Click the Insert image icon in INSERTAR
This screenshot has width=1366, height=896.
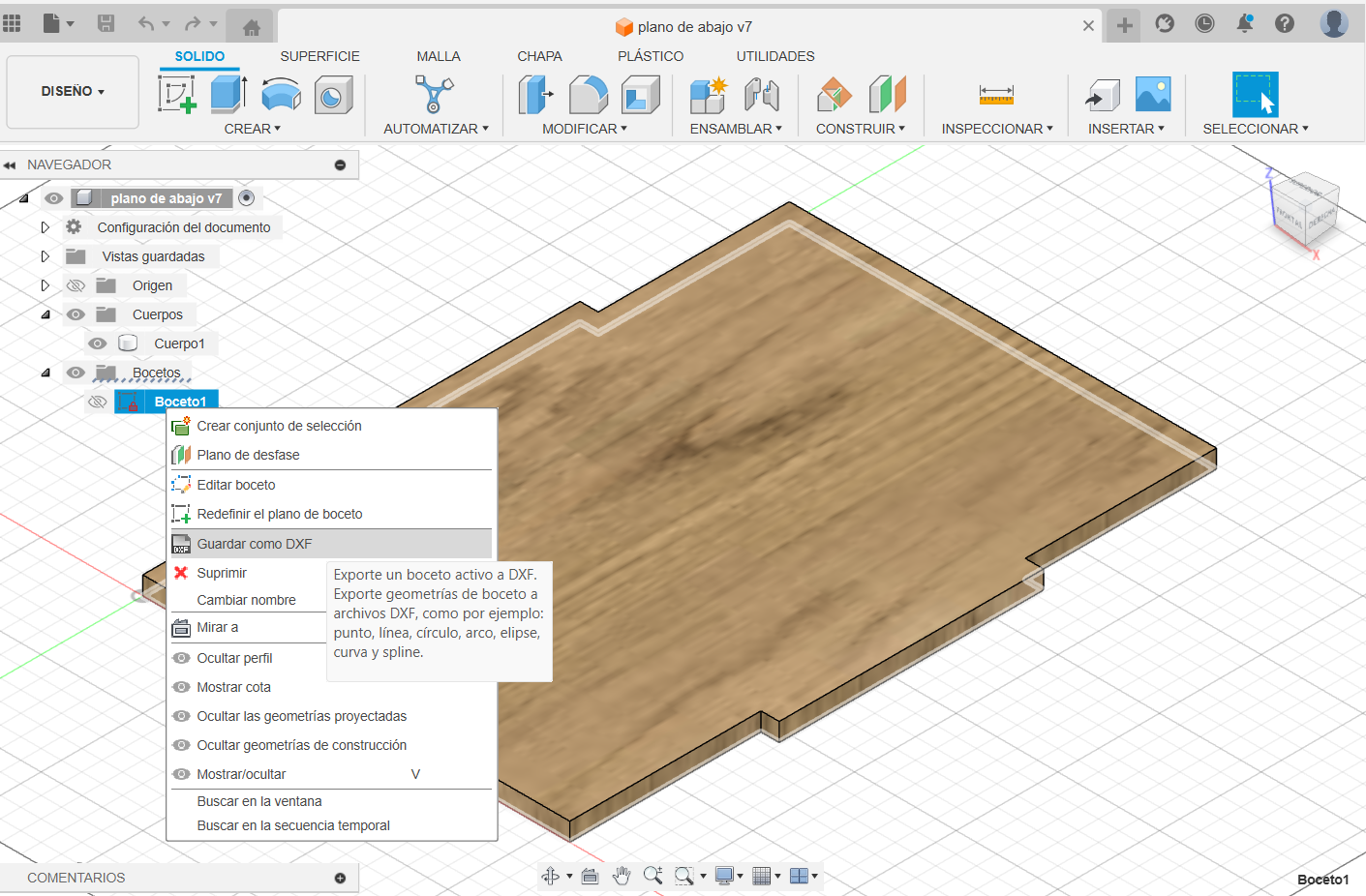pos(1153,94)
